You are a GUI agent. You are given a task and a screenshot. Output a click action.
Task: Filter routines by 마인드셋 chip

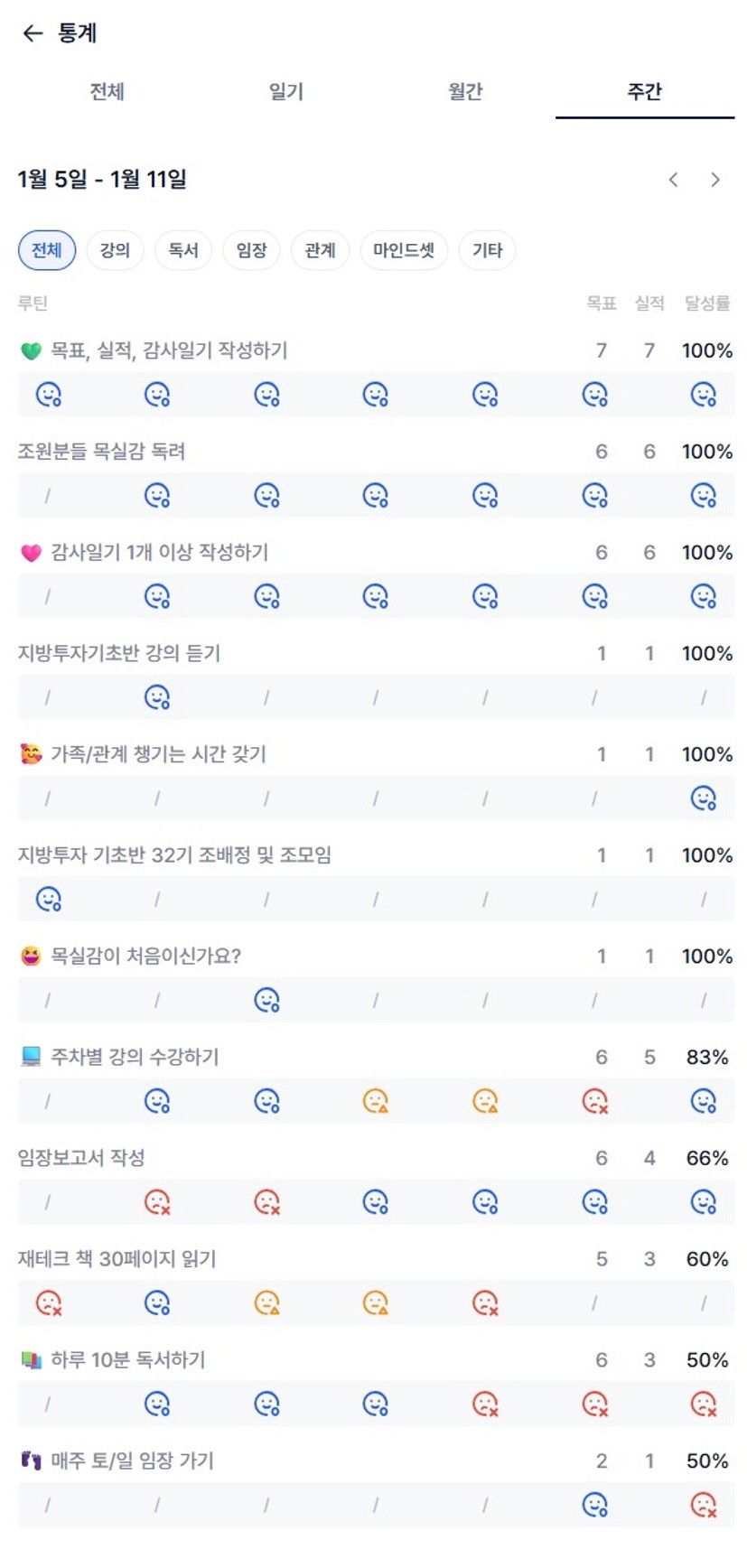pyautogui.click(x=404, y=250)
